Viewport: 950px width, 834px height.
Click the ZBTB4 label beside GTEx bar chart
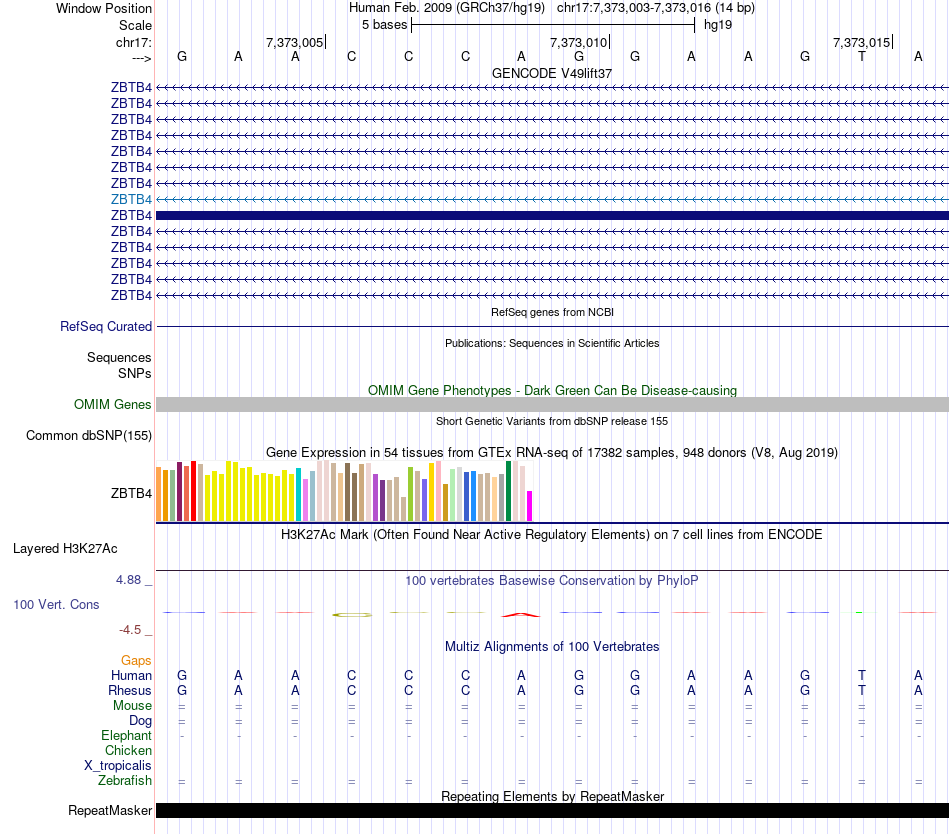(x=132, y=493)
